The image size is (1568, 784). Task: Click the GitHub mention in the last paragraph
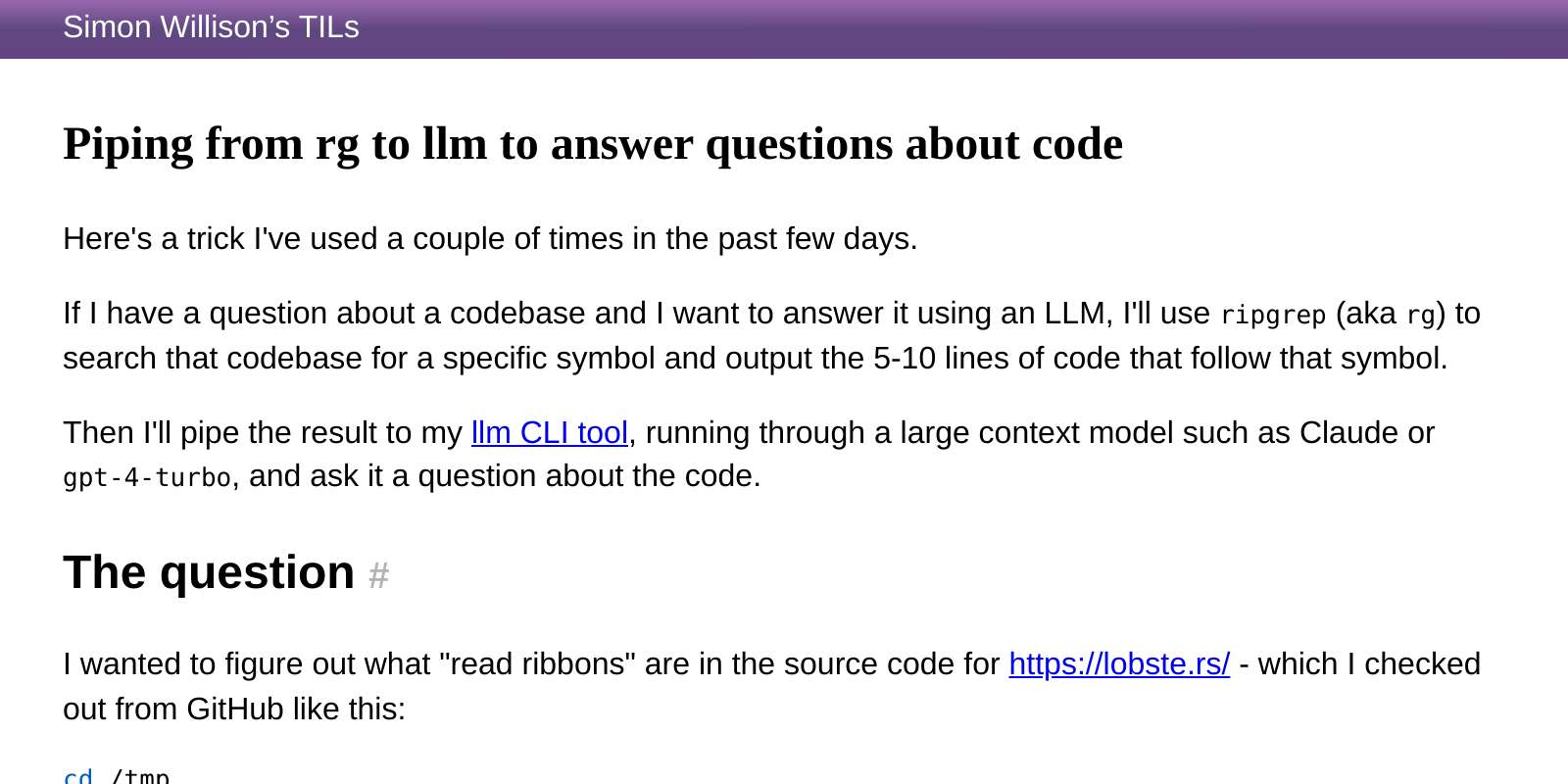[x=236, y=709]
